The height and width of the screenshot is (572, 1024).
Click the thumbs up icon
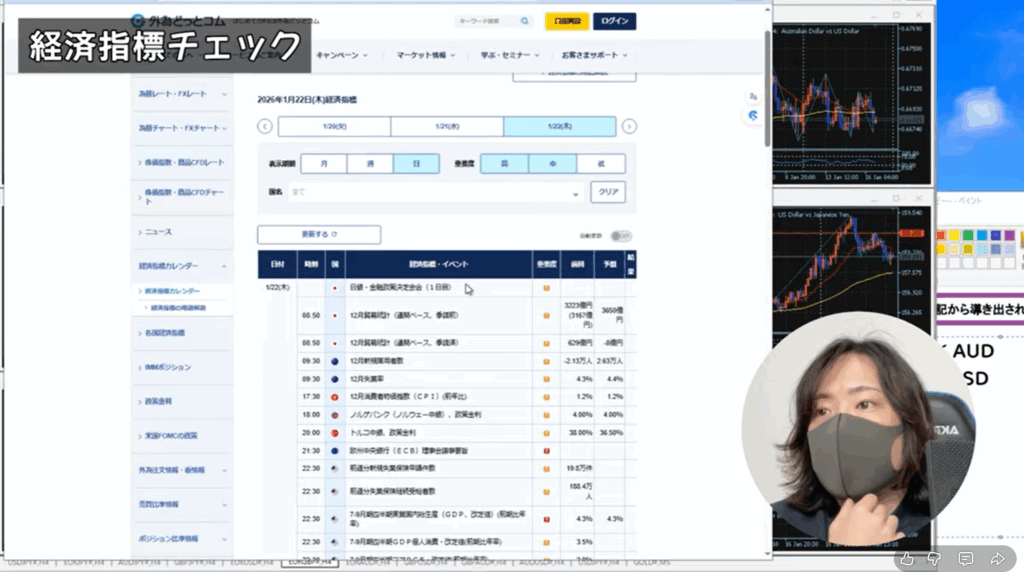point(907,558)
